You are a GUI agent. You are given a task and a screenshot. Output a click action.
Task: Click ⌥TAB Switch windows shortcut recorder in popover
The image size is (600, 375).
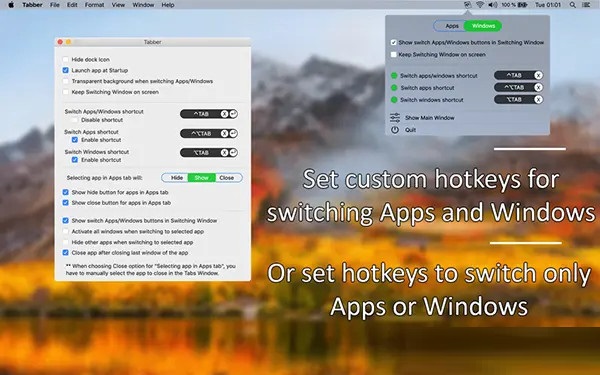[518, 100]
